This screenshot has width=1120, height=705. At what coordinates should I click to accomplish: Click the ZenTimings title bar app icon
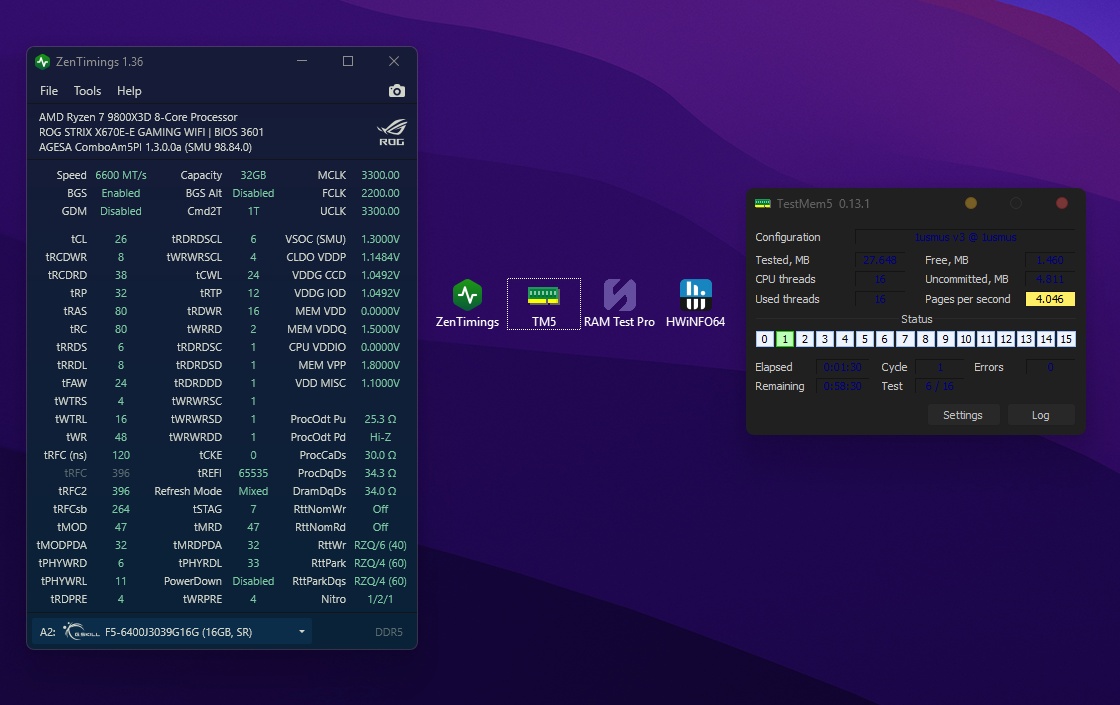click(x=42, y=61)
